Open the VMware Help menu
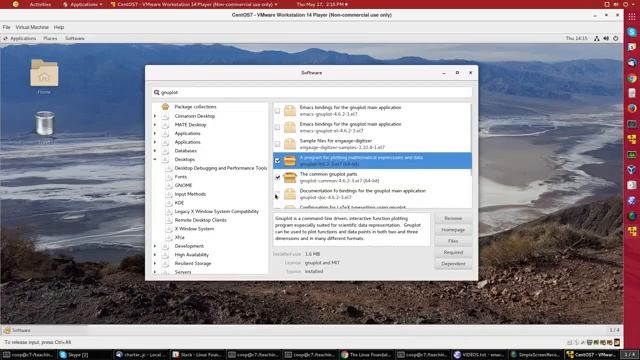 tap(59, 27)
